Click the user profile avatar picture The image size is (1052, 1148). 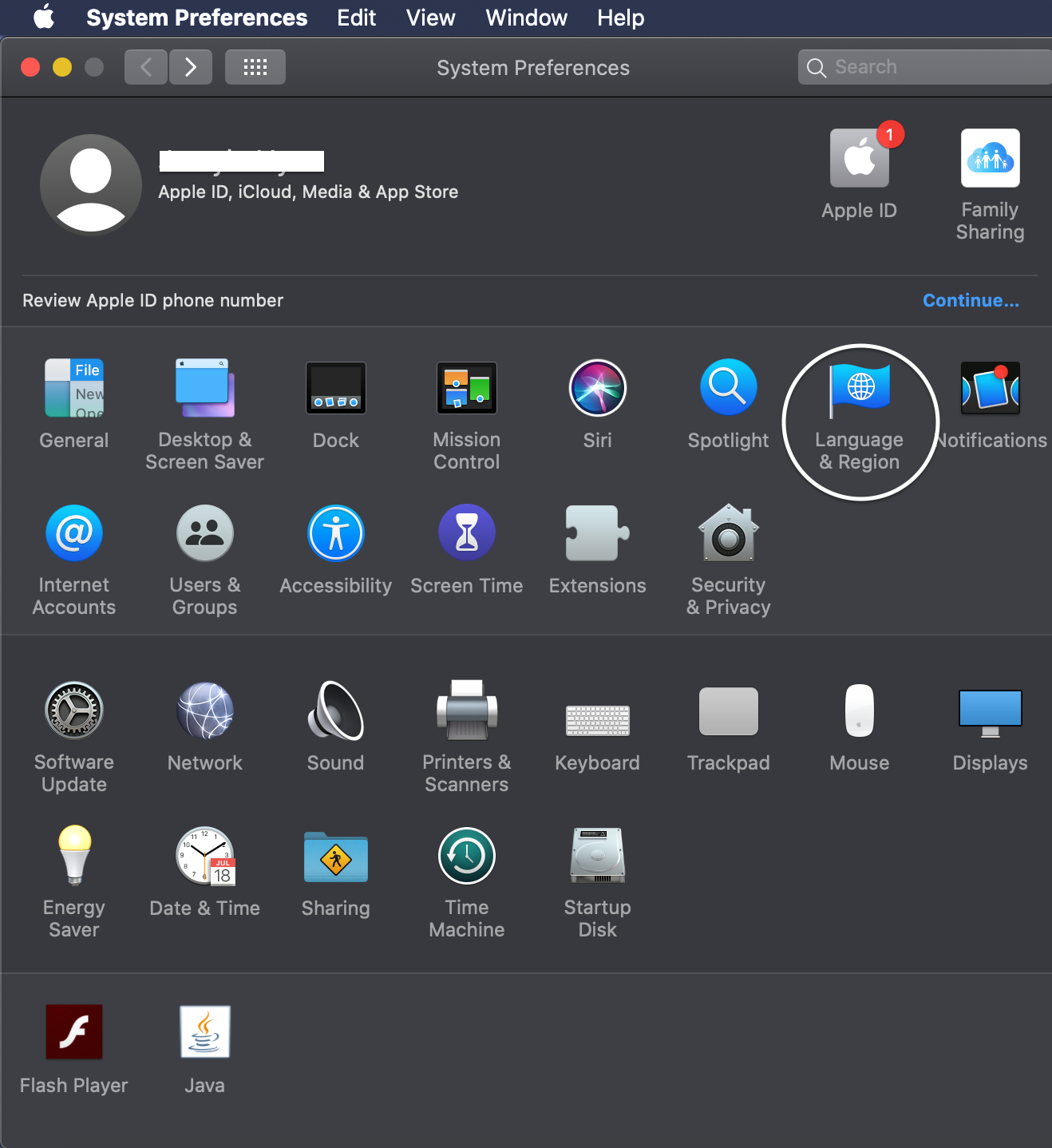click(91, 185)
